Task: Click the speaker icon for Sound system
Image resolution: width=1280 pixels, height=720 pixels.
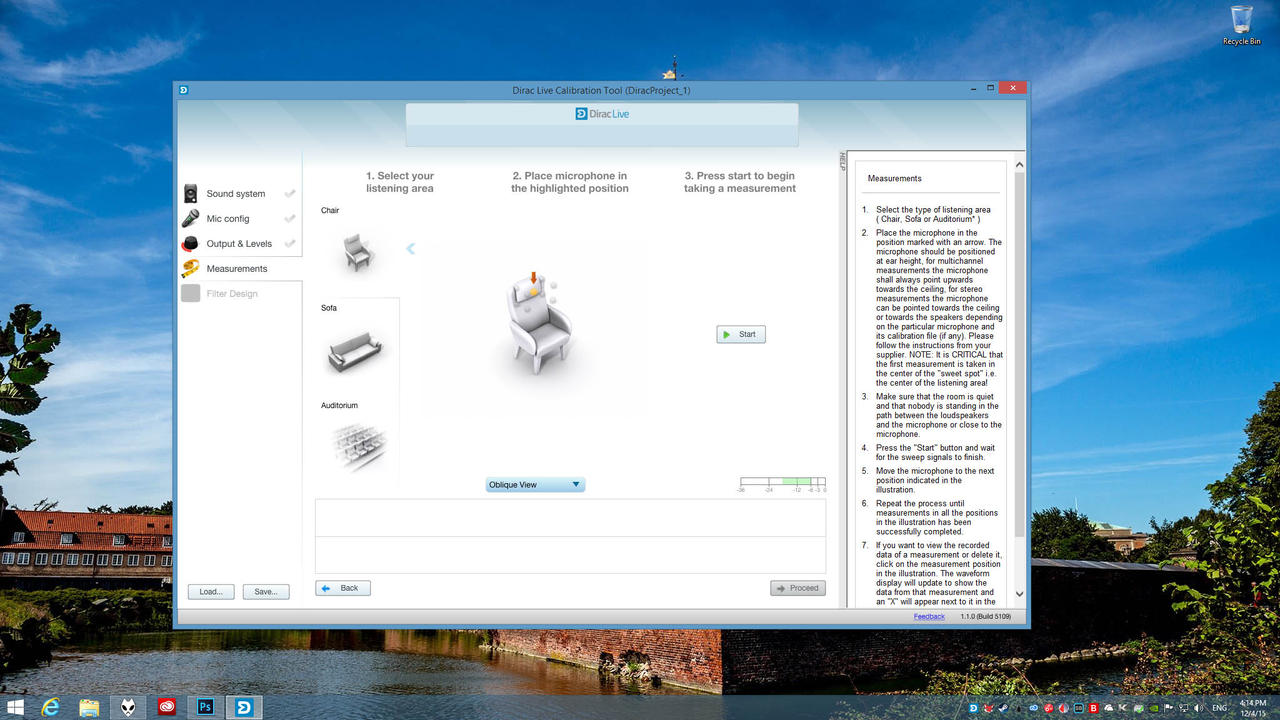Action: tap(190, 194)
